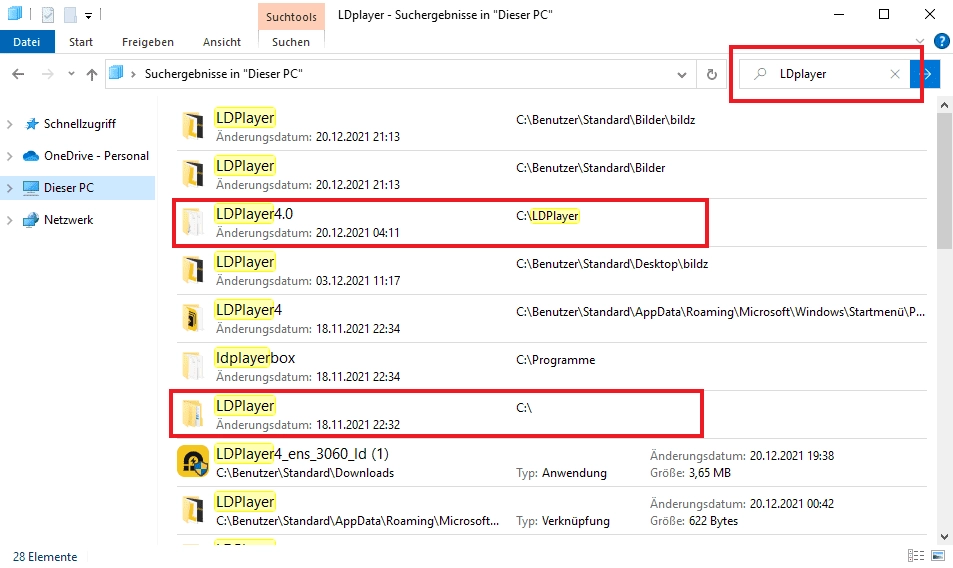This screenshot has height=568, width=953.
Task: Expand the Schnellzugriff tree node
Action: 10,124
